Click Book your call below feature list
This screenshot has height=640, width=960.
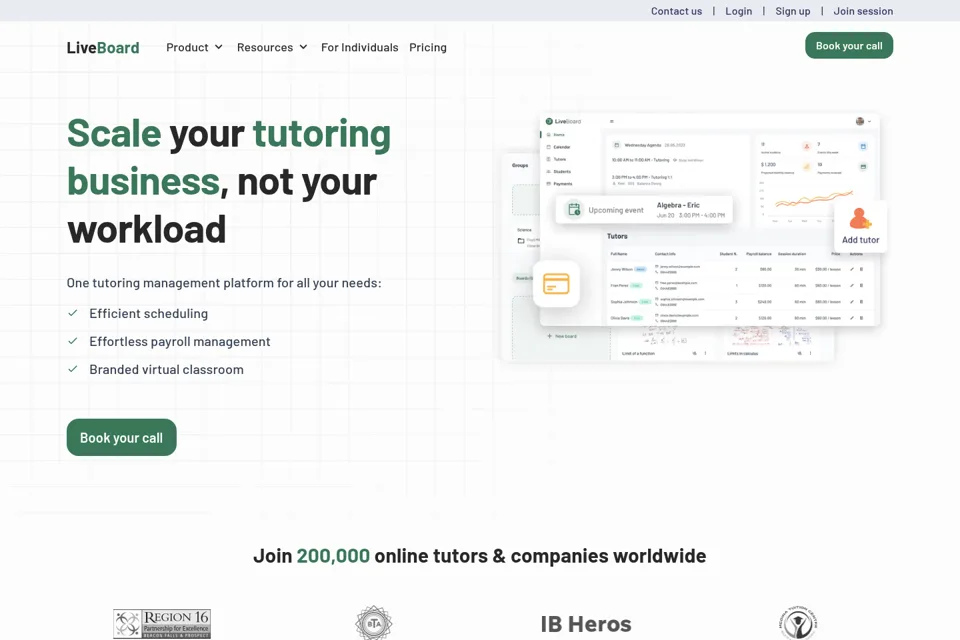click(121, 437)
